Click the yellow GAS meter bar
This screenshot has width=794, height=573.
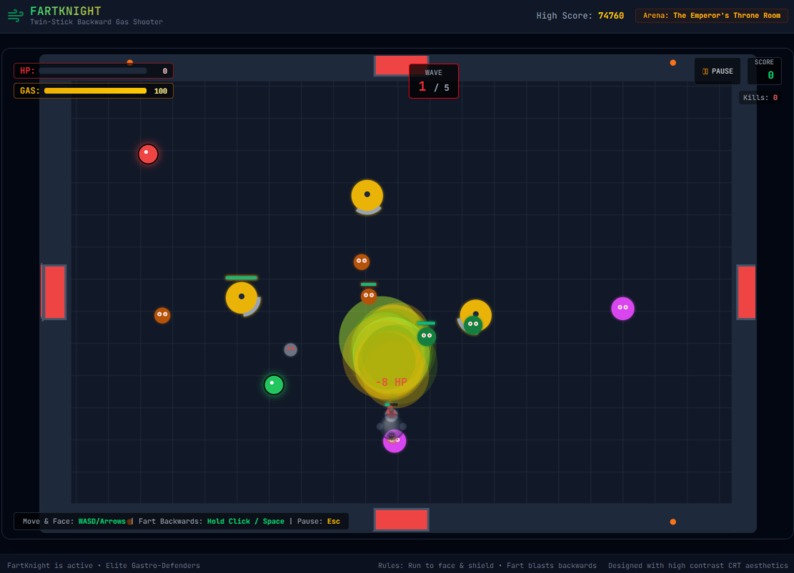[95, 91]
